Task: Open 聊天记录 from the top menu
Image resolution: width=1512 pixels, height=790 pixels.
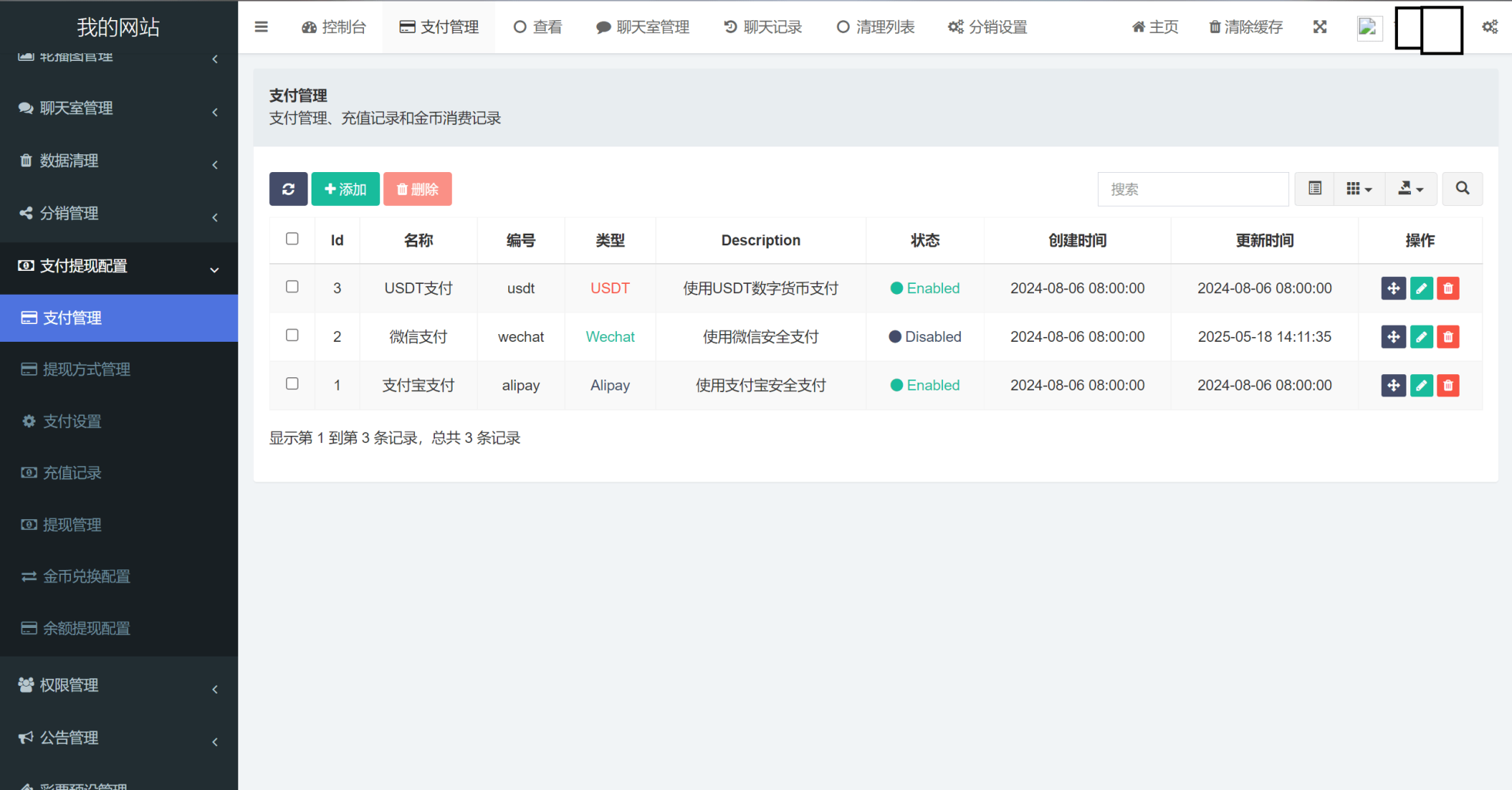Action: pos(763,27)
